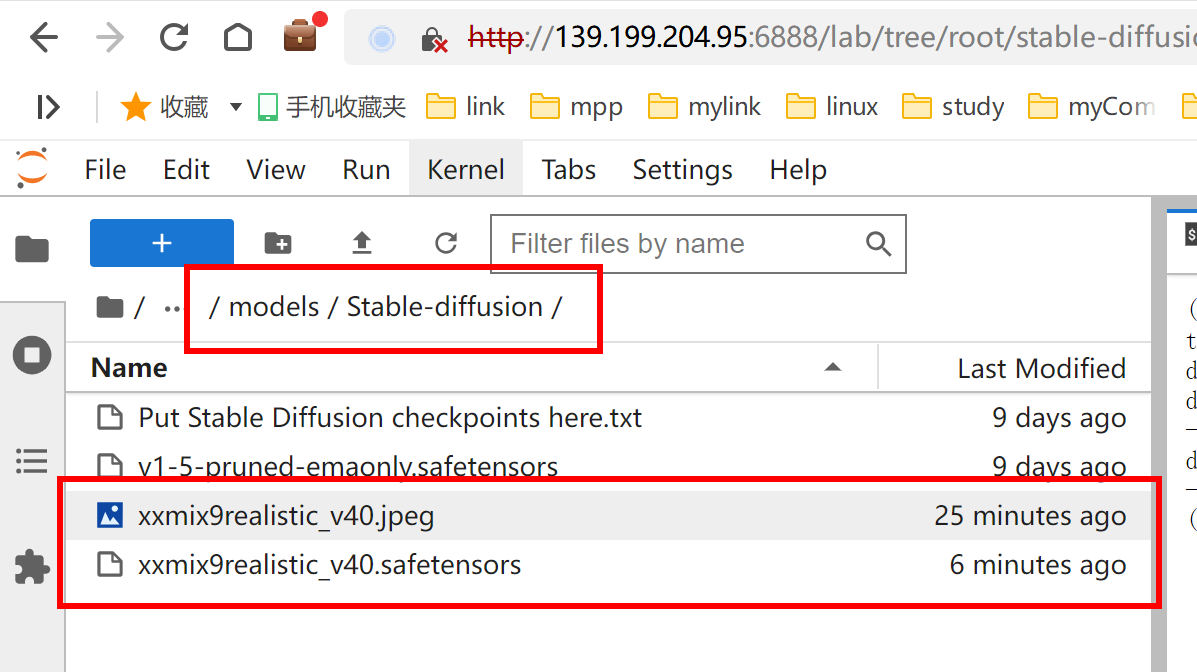Screen dimensions: 1197x672
Task: Open the File menu
Action: [105, 170]
